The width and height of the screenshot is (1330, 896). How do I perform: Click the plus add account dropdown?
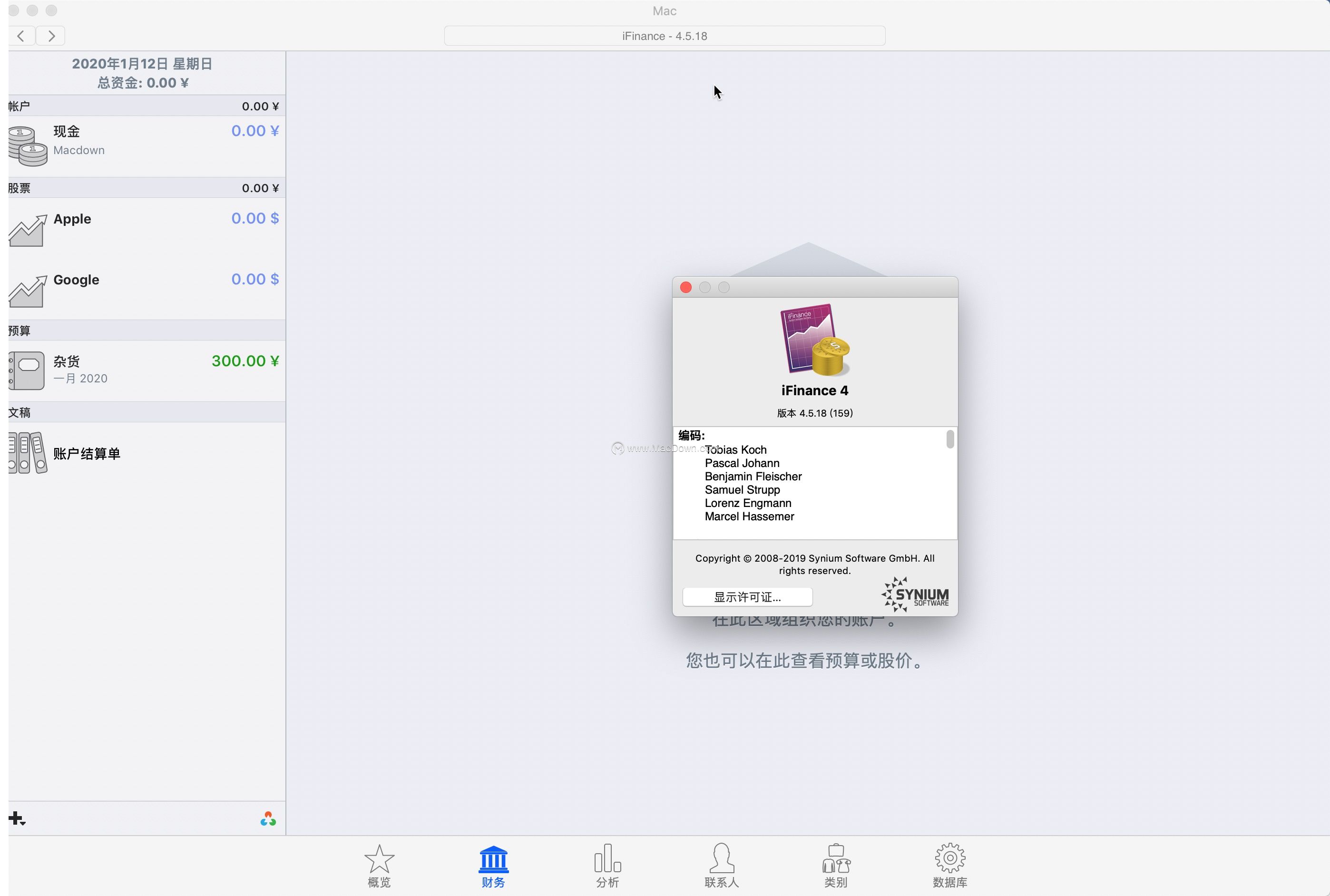17,819
